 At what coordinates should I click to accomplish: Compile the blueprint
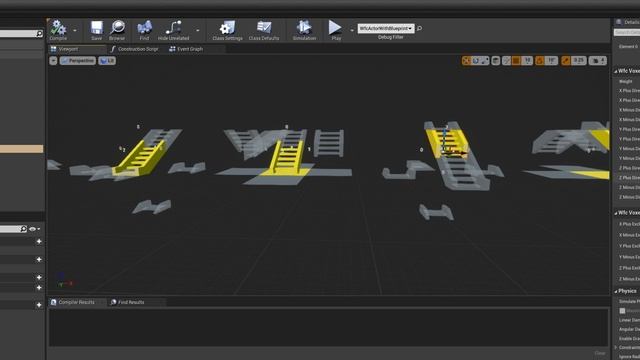tap(58, 30)
